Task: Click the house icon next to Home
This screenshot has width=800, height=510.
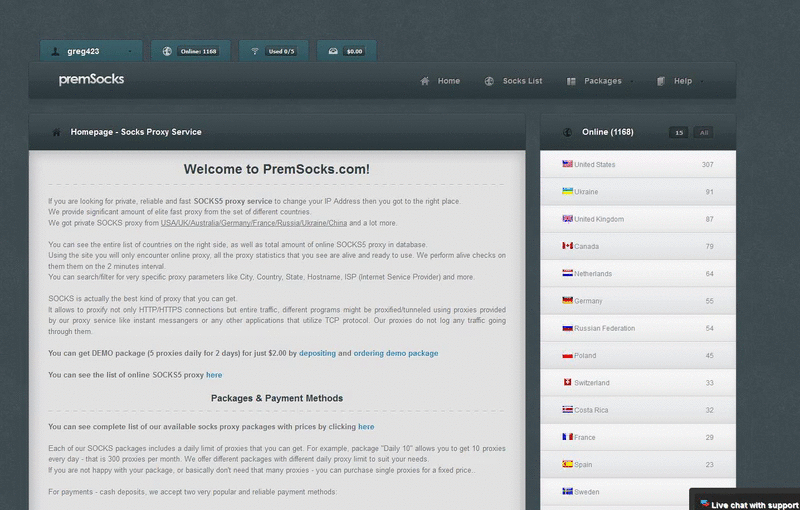Action: pyautogui.click(x=424, y=81)
